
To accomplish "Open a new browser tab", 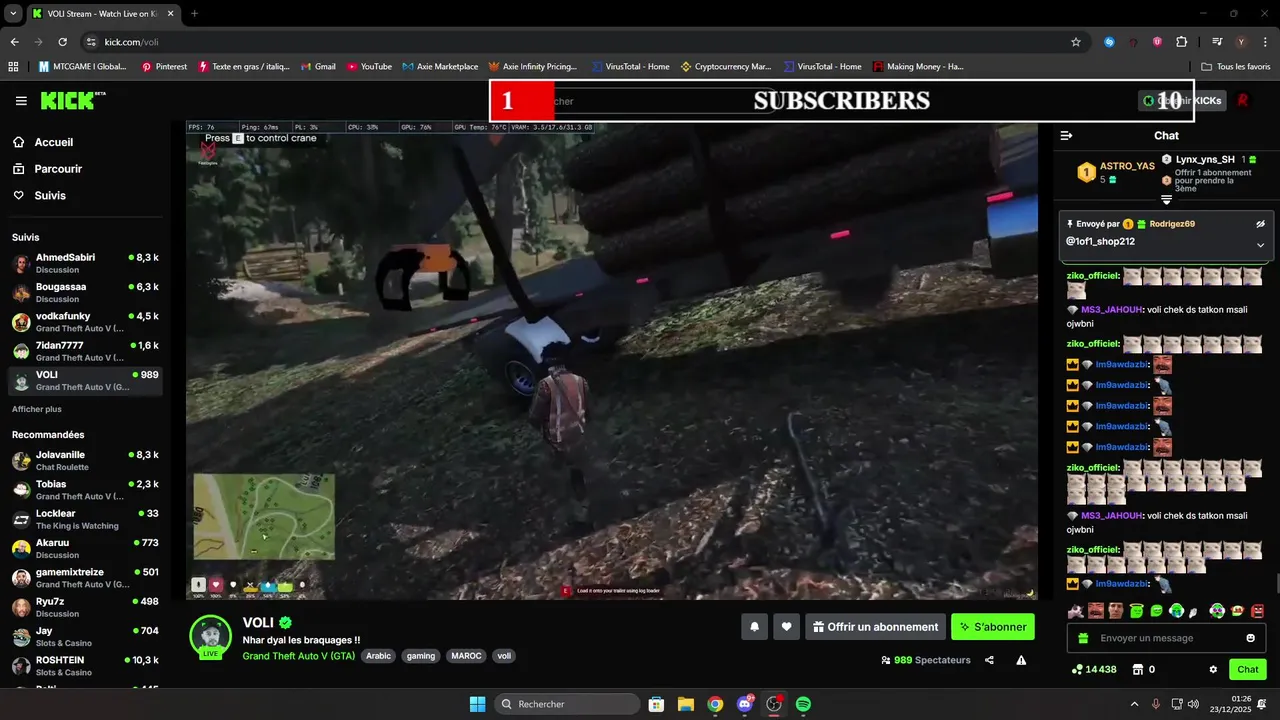I will tap(194, 13).
